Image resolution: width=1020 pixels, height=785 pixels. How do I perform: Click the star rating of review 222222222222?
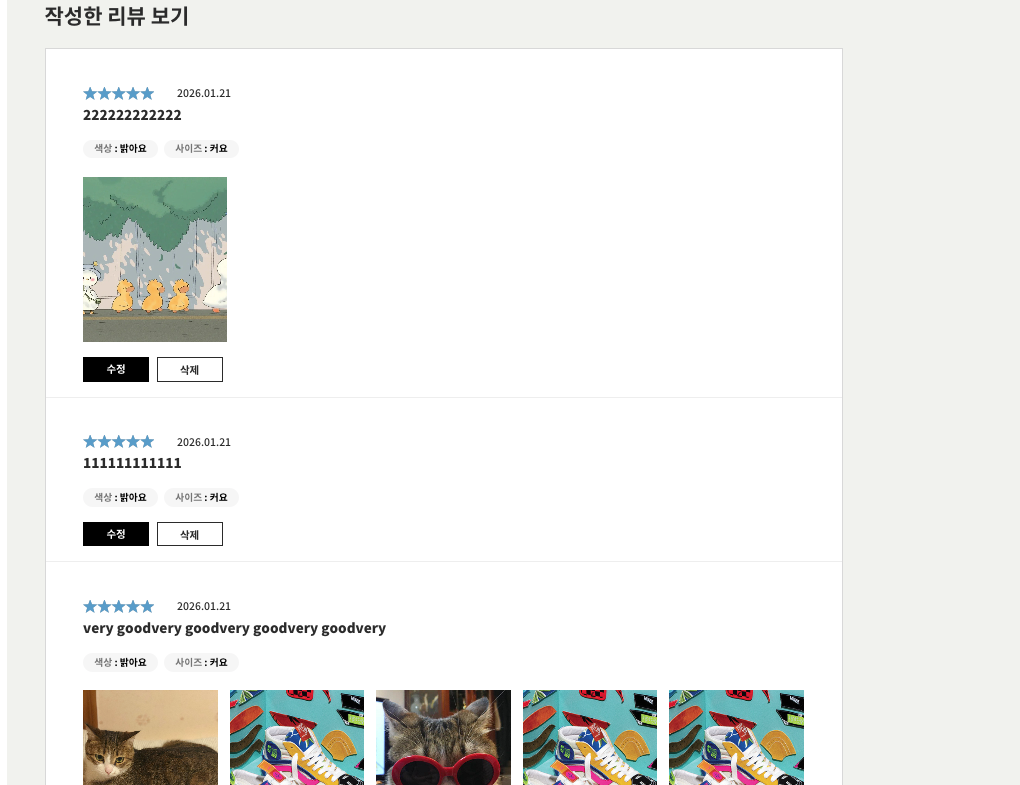tap(118, 94)
